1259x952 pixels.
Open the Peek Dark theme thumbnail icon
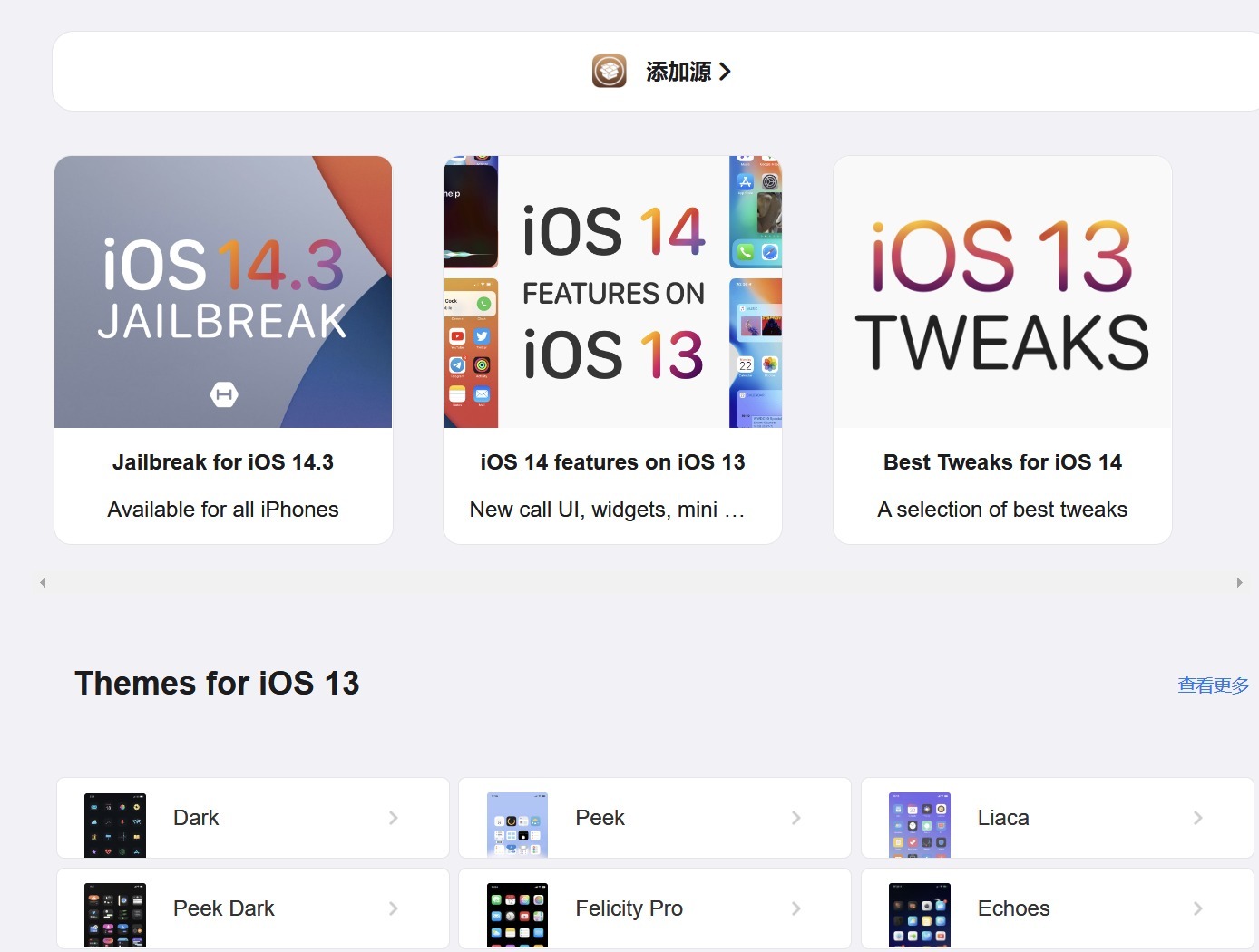coord(114,916)
